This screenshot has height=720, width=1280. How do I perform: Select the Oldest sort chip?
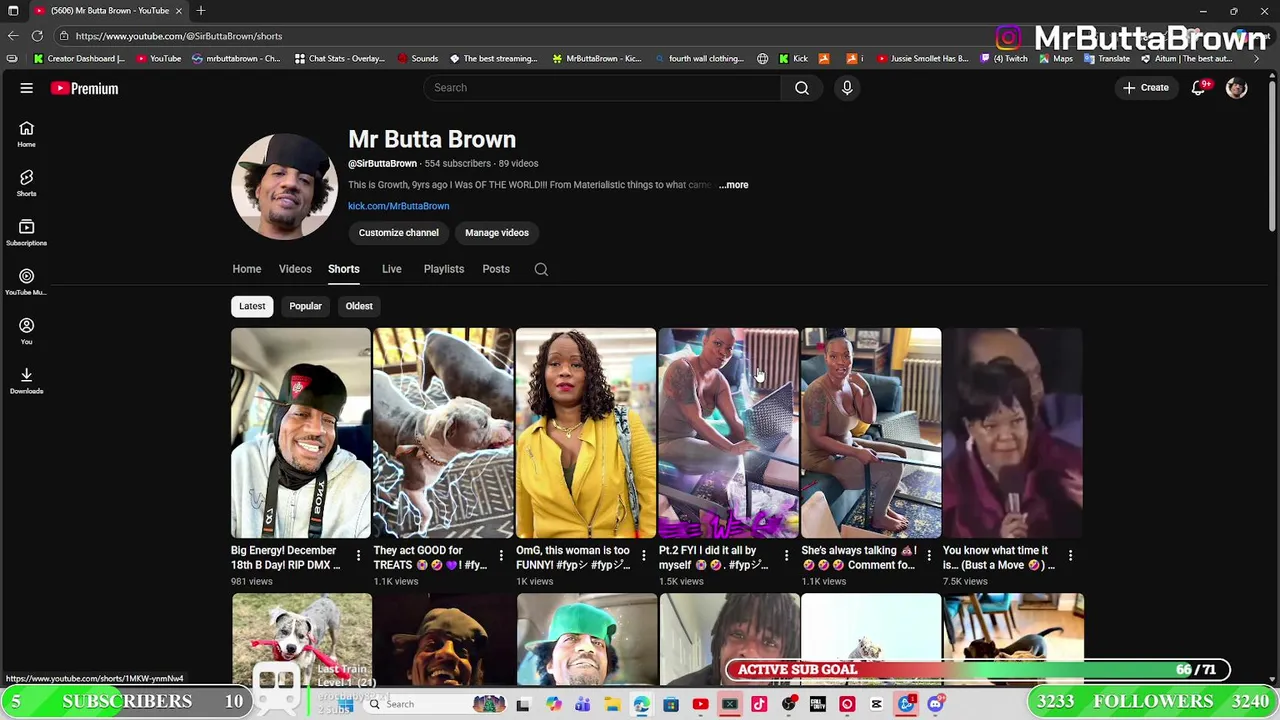pos(359,306)
